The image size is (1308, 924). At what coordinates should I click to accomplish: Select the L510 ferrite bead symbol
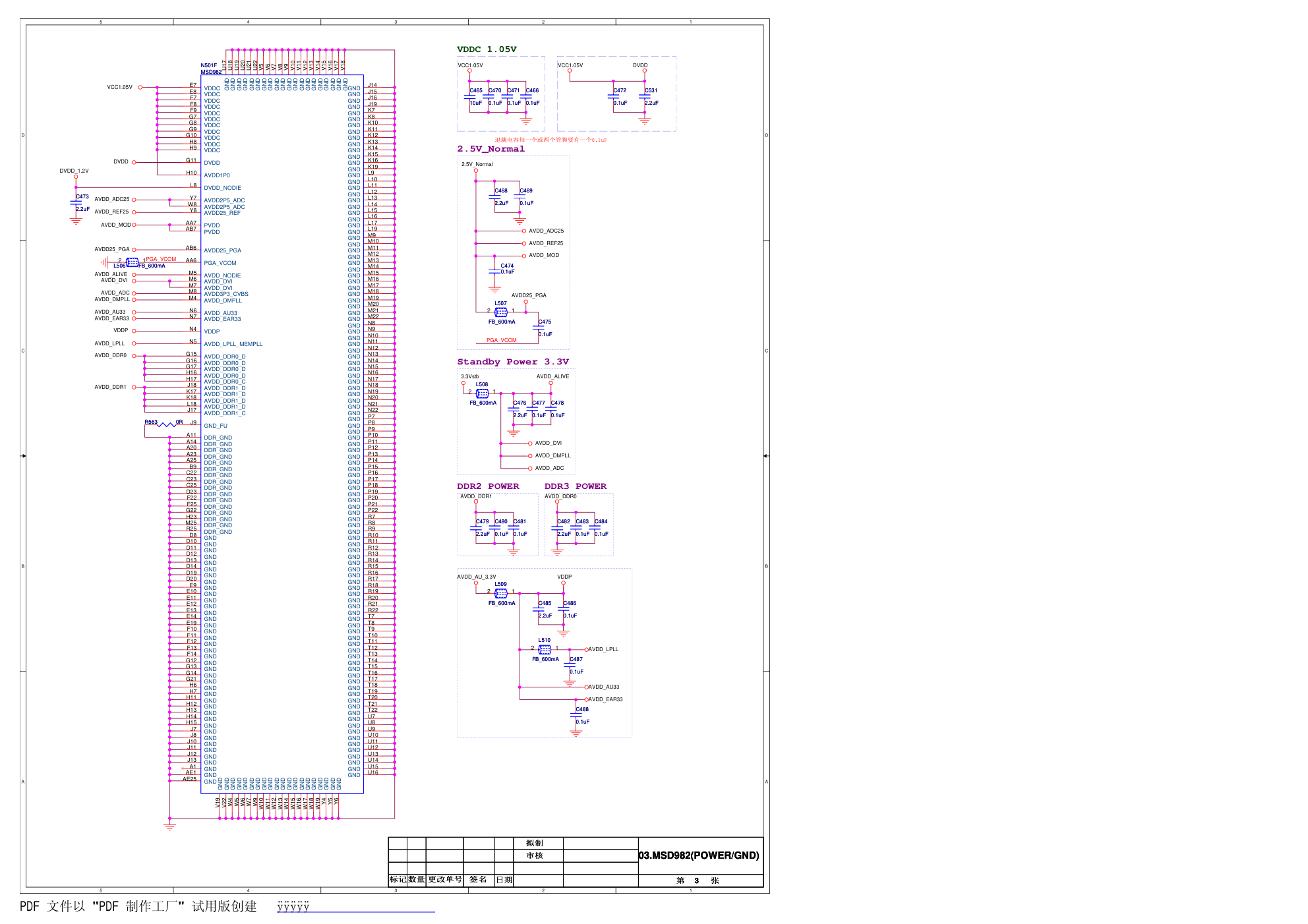545,650
